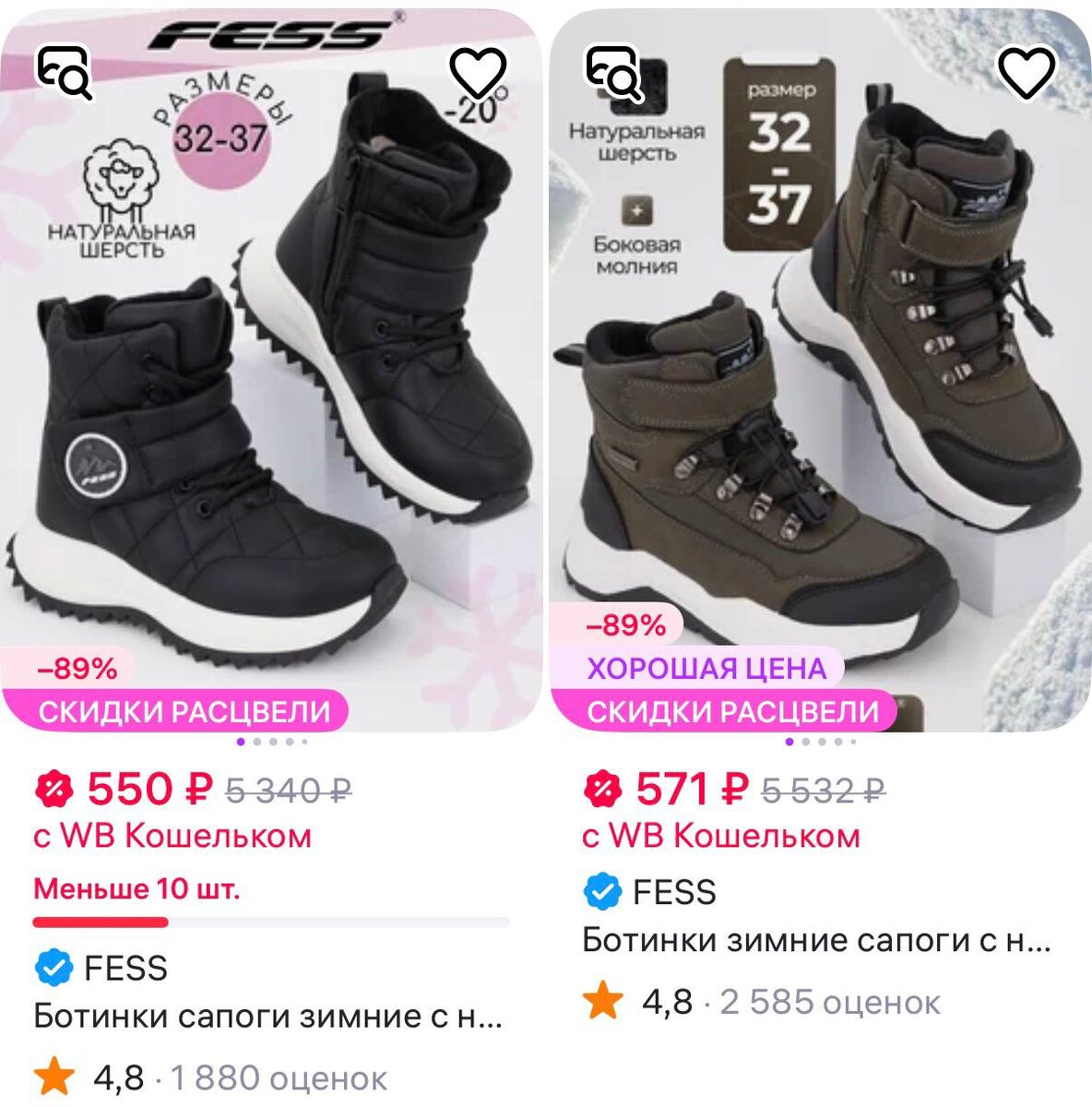Screen dimensions: 1092x1107
Task: Open the black quilted boots product photo
Action: click(x=271, y=369)
